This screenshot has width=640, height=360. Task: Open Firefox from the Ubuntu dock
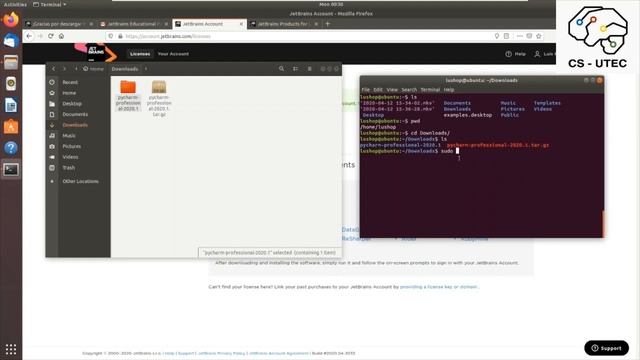tap(11, 19)
